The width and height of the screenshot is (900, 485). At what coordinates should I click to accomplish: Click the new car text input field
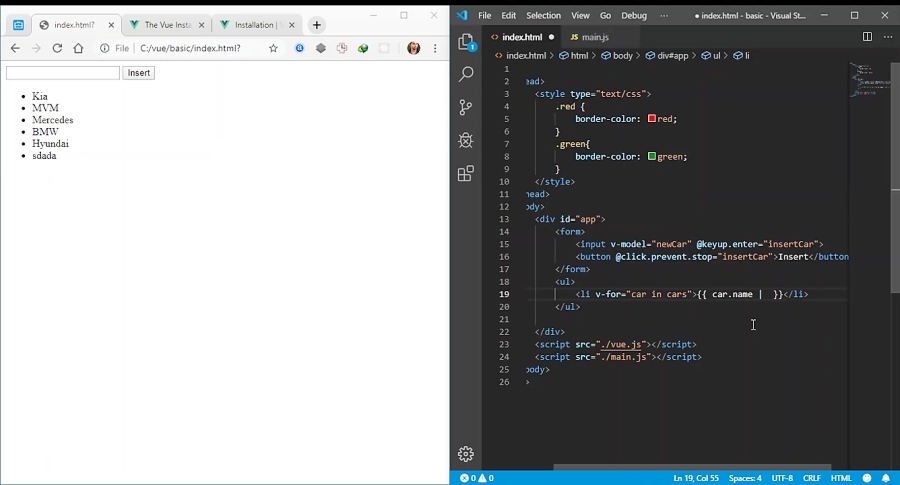[63, 73]
